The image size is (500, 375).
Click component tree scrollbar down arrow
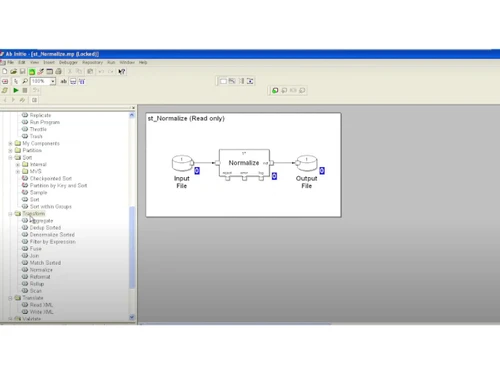click(132, 317)
